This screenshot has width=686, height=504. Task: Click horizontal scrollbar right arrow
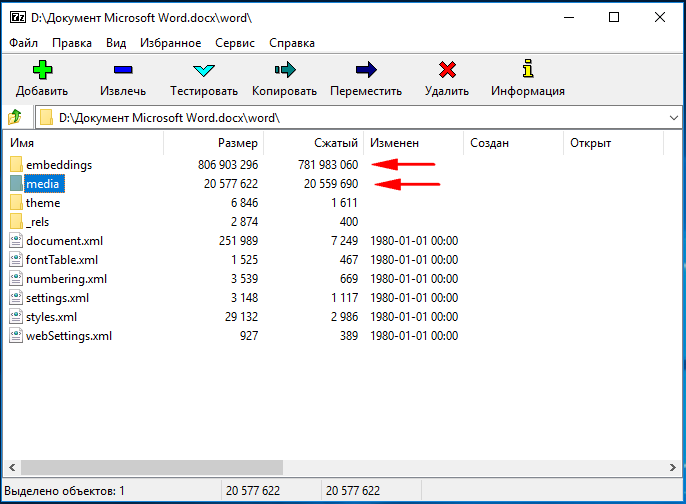coord(672,467)
